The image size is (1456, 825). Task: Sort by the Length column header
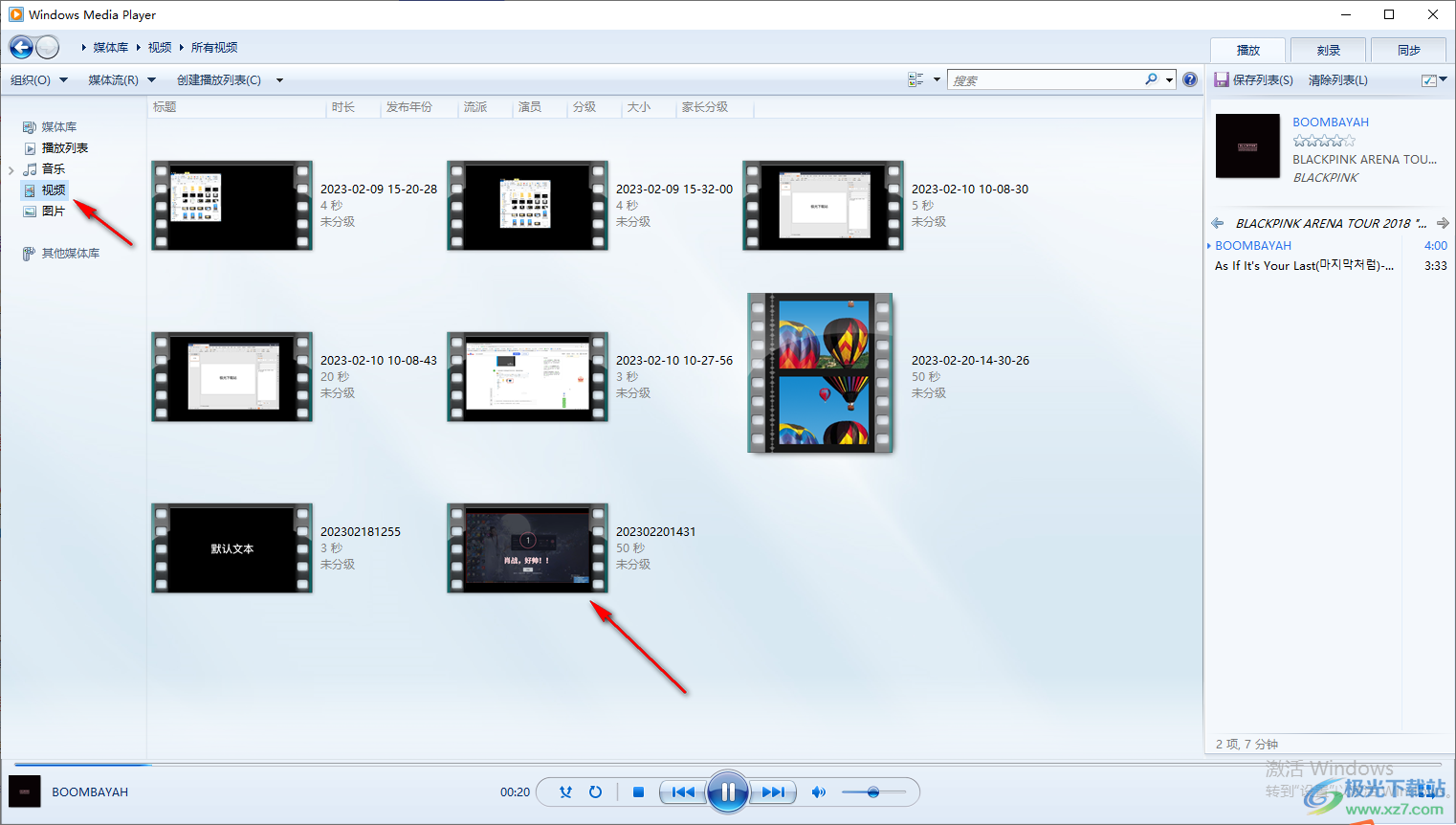[x=353, y=107]
